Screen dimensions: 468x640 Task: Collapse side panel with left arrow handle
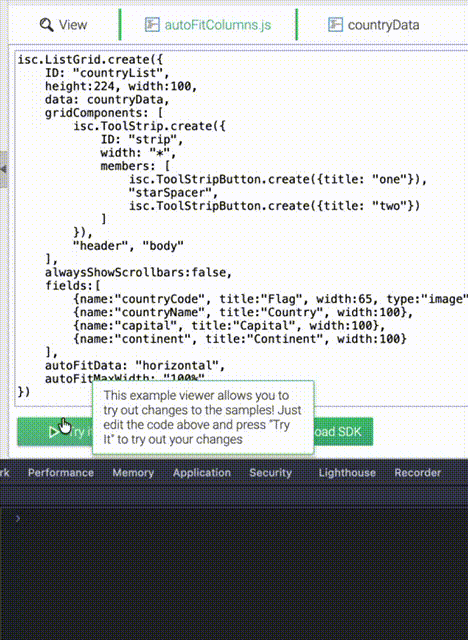[x=4, y=169]
